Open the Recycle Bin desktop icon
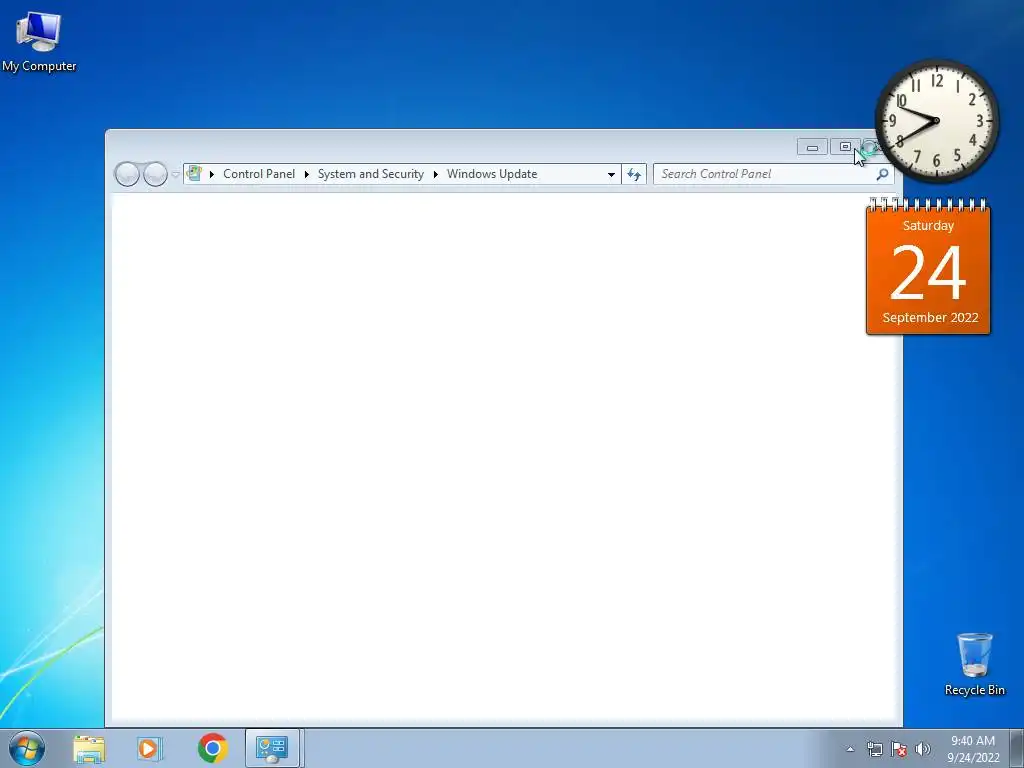1024x768 pixels. [974, 664]
